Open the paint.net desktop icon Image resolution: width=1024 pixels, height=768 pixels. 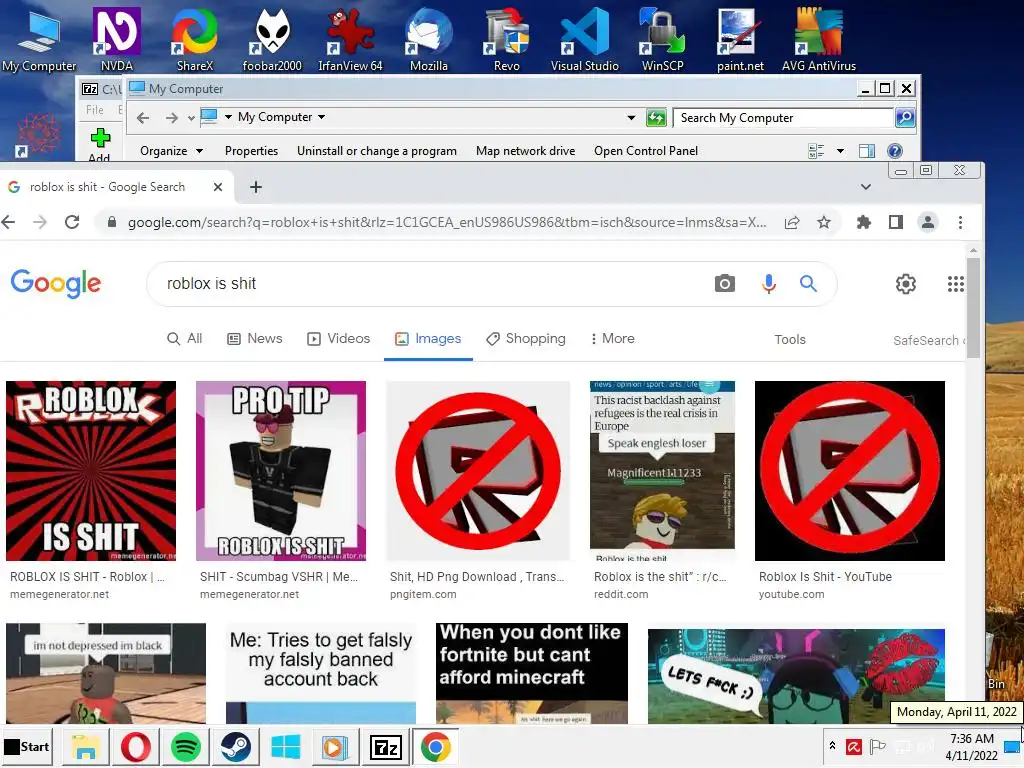click(740, 39)
